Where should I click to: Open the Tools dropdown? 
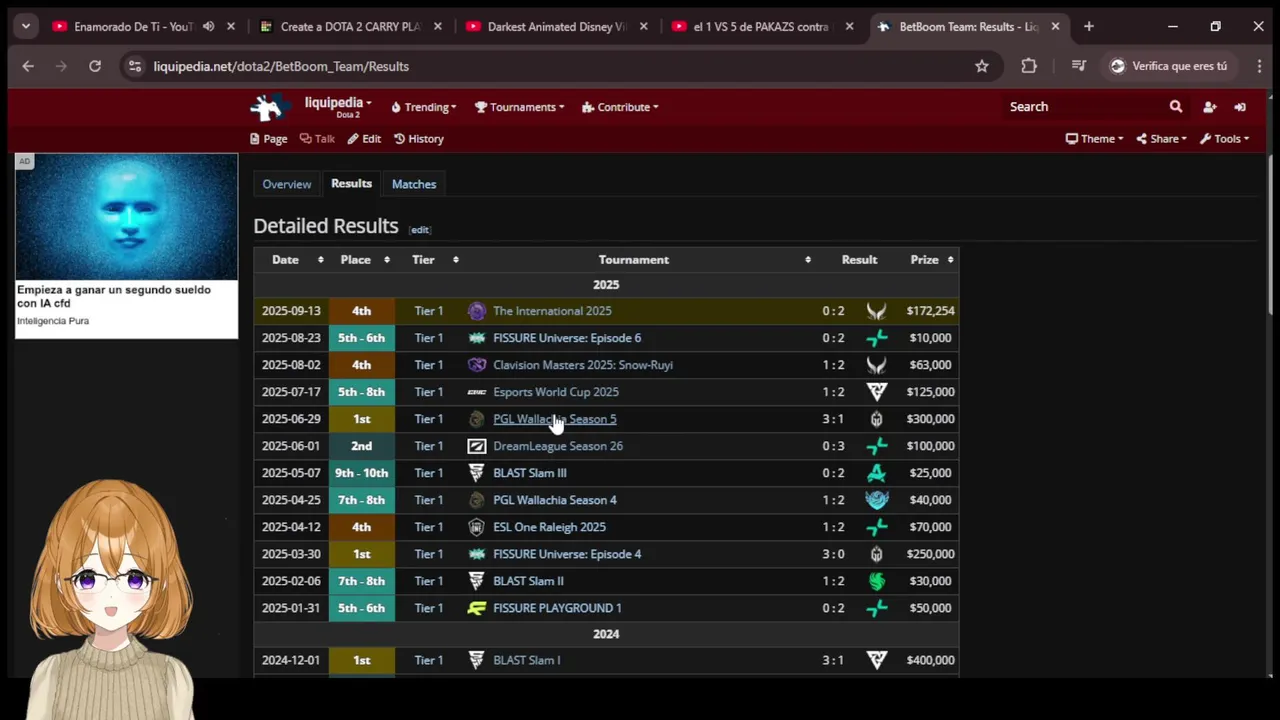point(1224,139)
